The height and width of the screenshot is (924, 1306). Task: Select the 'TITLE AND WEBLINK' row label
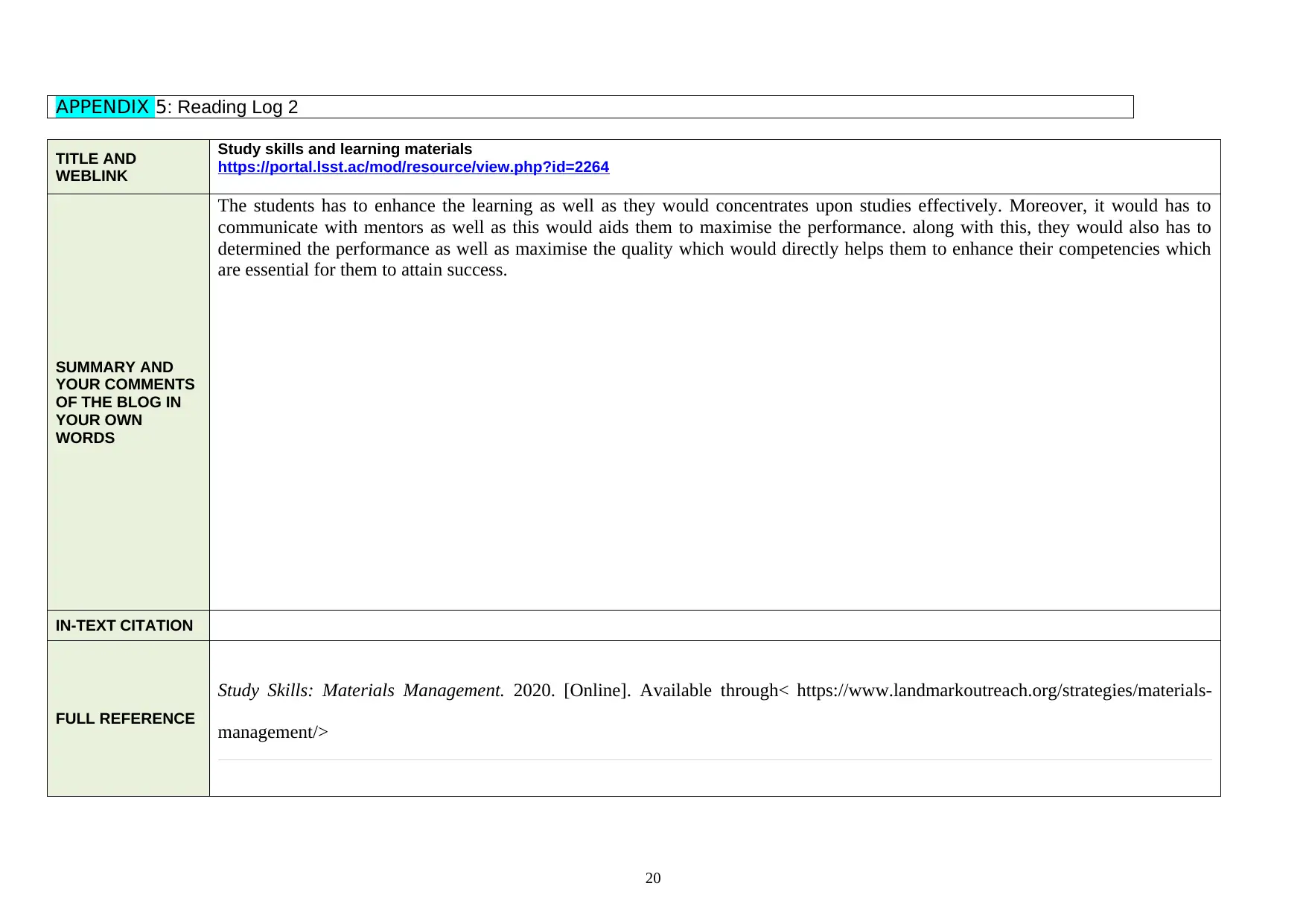(x=96, y=168)
